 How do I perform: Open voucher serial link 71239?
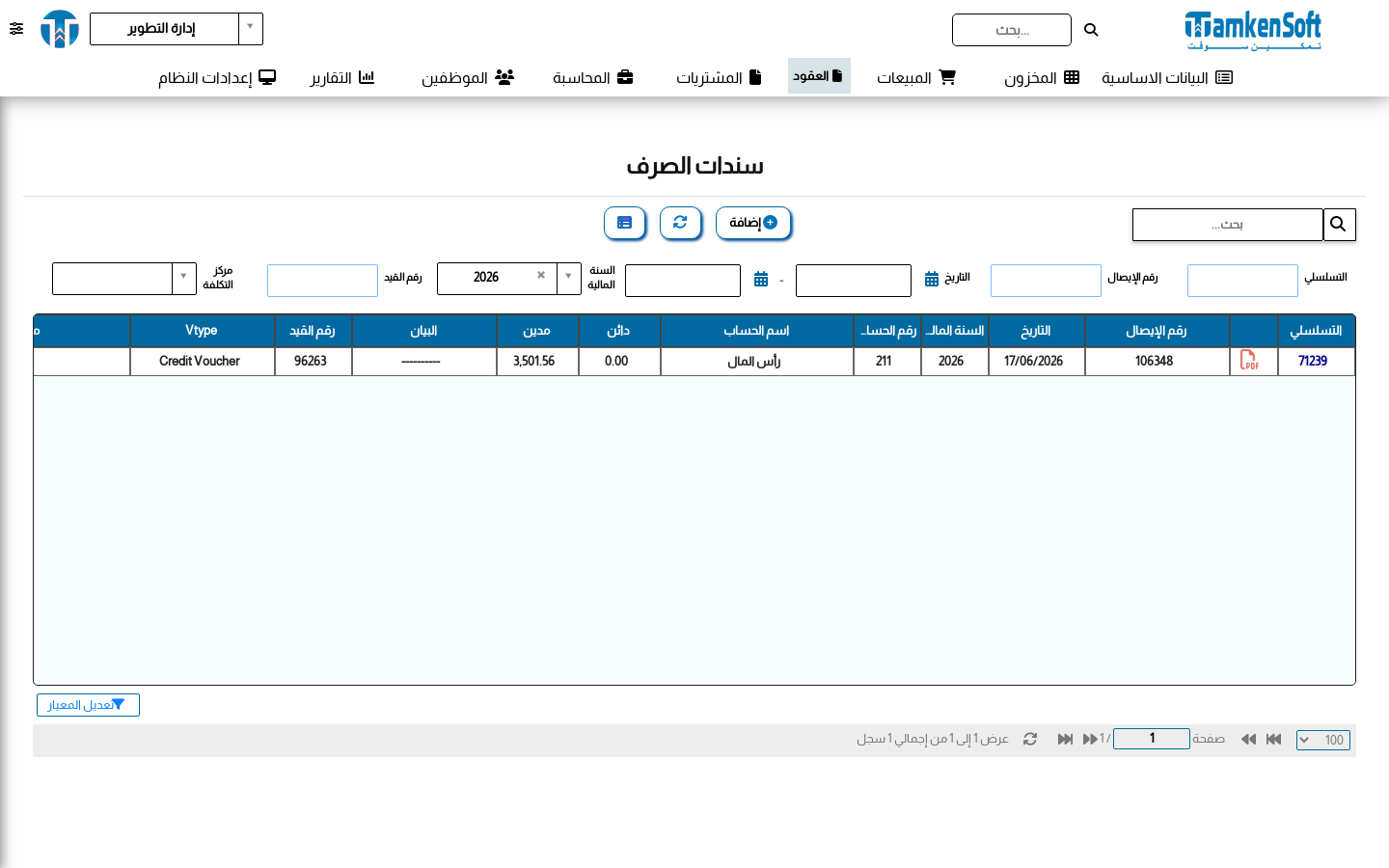click(1313, 361)
